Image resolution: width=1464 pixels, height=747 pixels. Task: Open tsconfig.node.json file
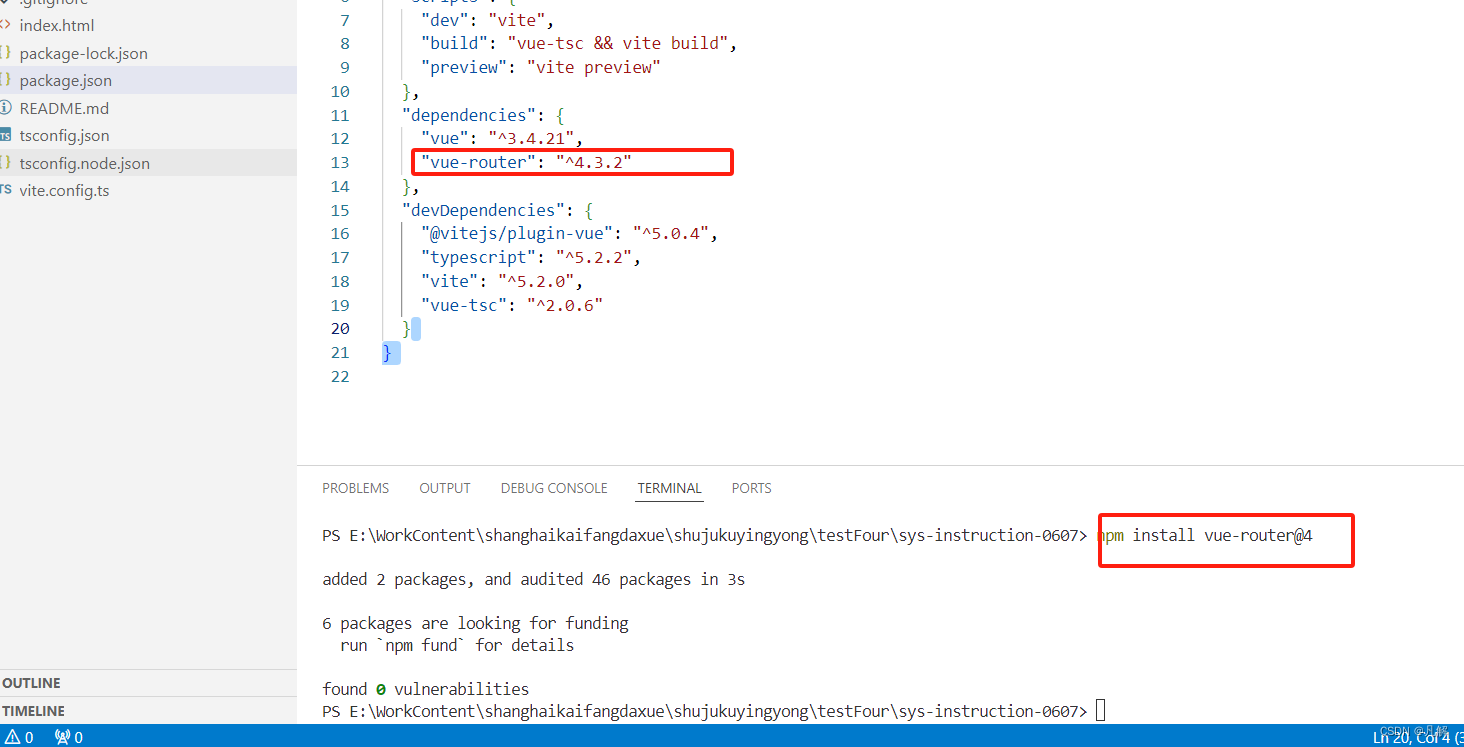click(84, 163)
